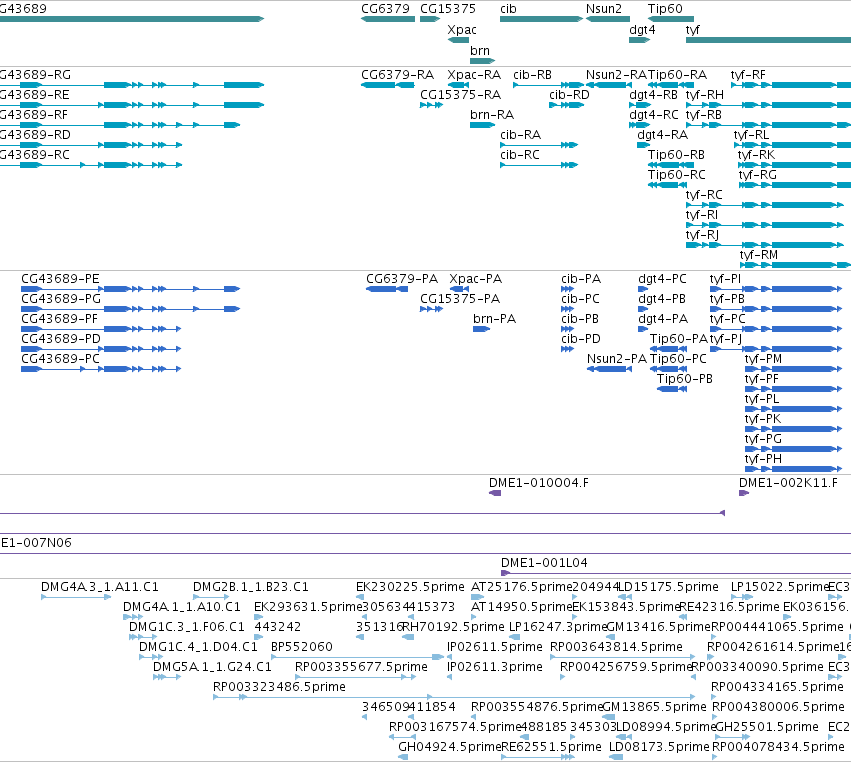Select the CG15375 gene label
The width and height of the screenshot is (851, 762).
click(448, 9)
